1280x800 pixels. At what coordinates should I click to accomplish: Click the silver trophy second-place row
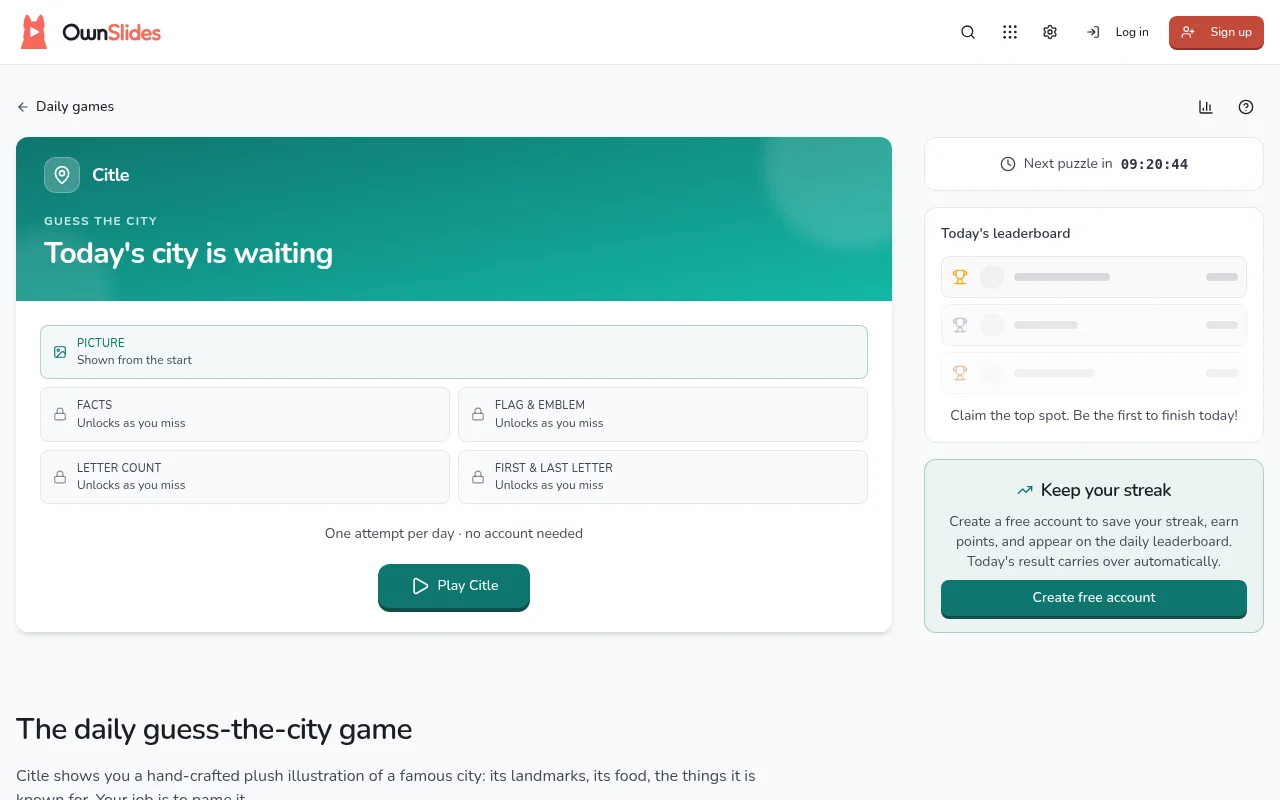coord(1094,325)
